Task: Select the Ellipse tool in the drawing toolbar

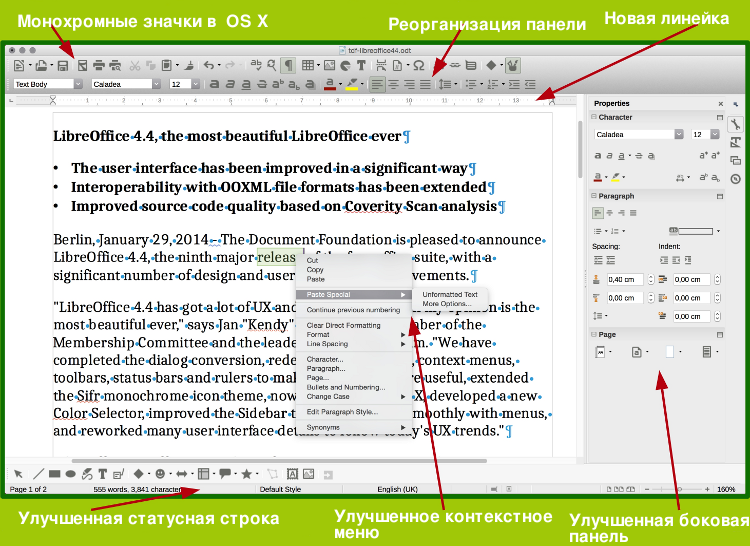Action: 70,474
